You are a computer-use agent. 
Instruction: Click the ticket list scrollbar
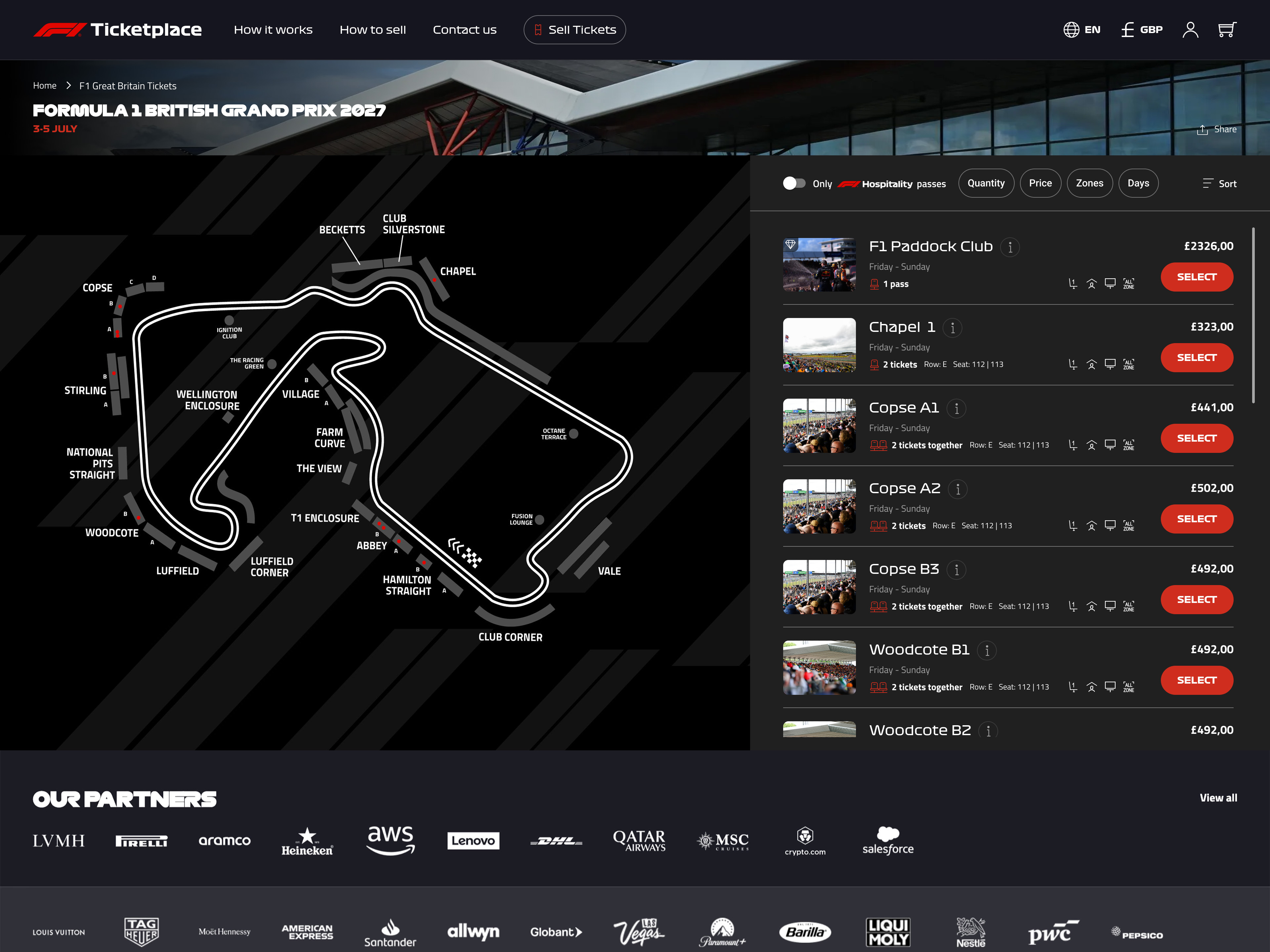click(x=1253, y=316)
